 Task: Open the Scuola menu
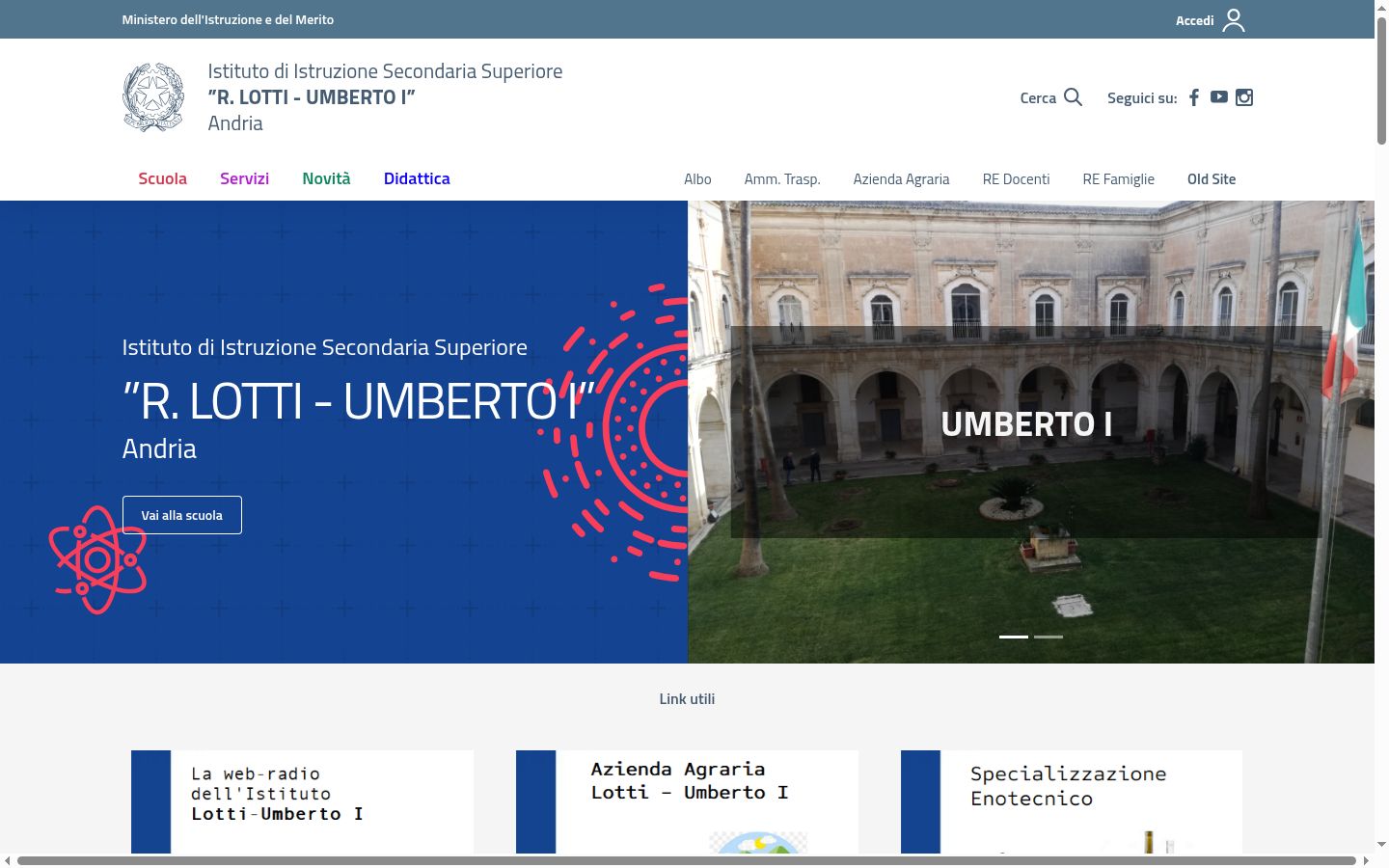click(162, 178)
